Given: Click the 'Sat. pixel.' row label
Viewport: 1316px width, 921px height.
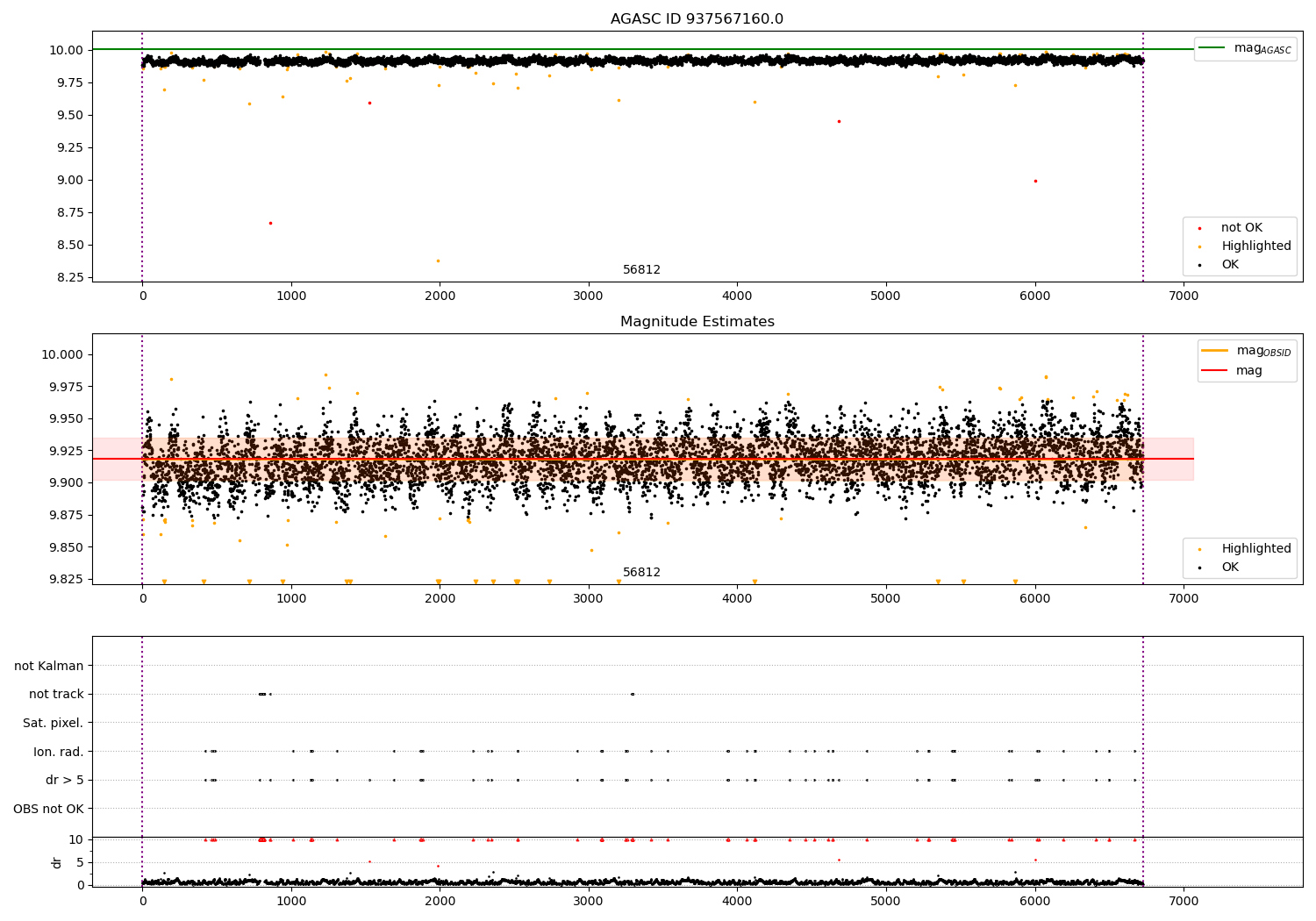Looking at the screenshot, I should coord(54,724).
